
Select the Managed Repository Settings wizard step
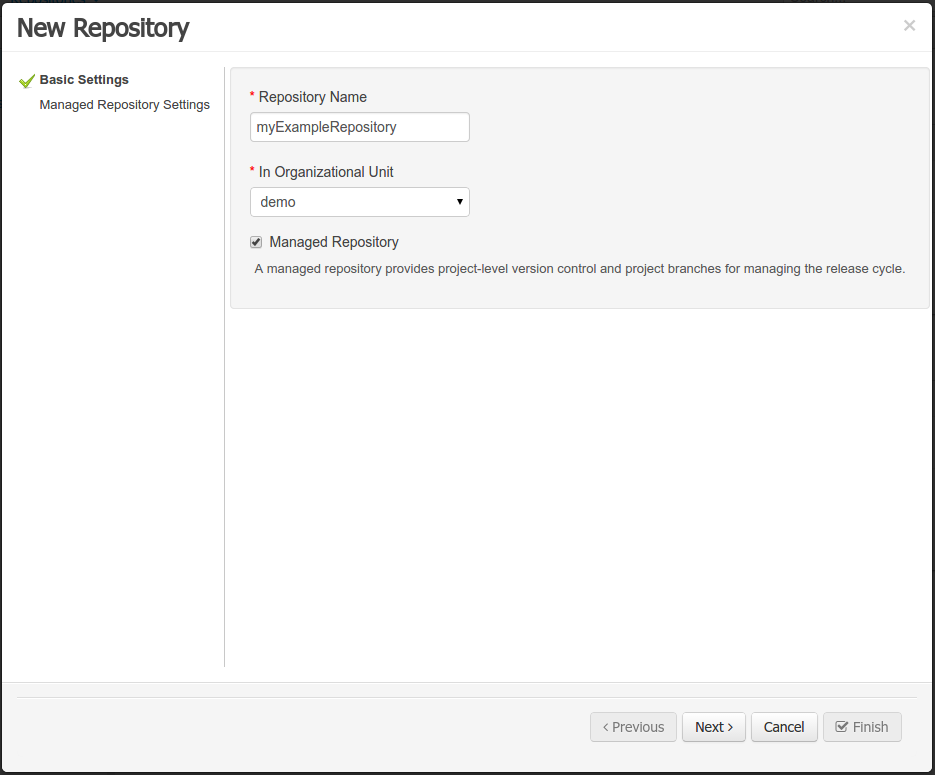(x=124, y=104)
